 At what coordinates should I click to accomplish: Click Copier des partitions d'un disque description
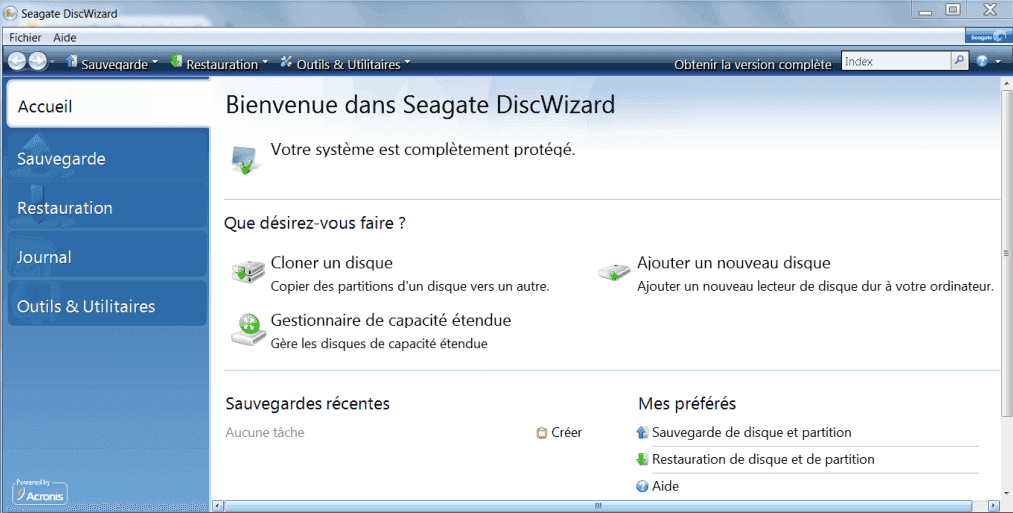coord(410,286)
